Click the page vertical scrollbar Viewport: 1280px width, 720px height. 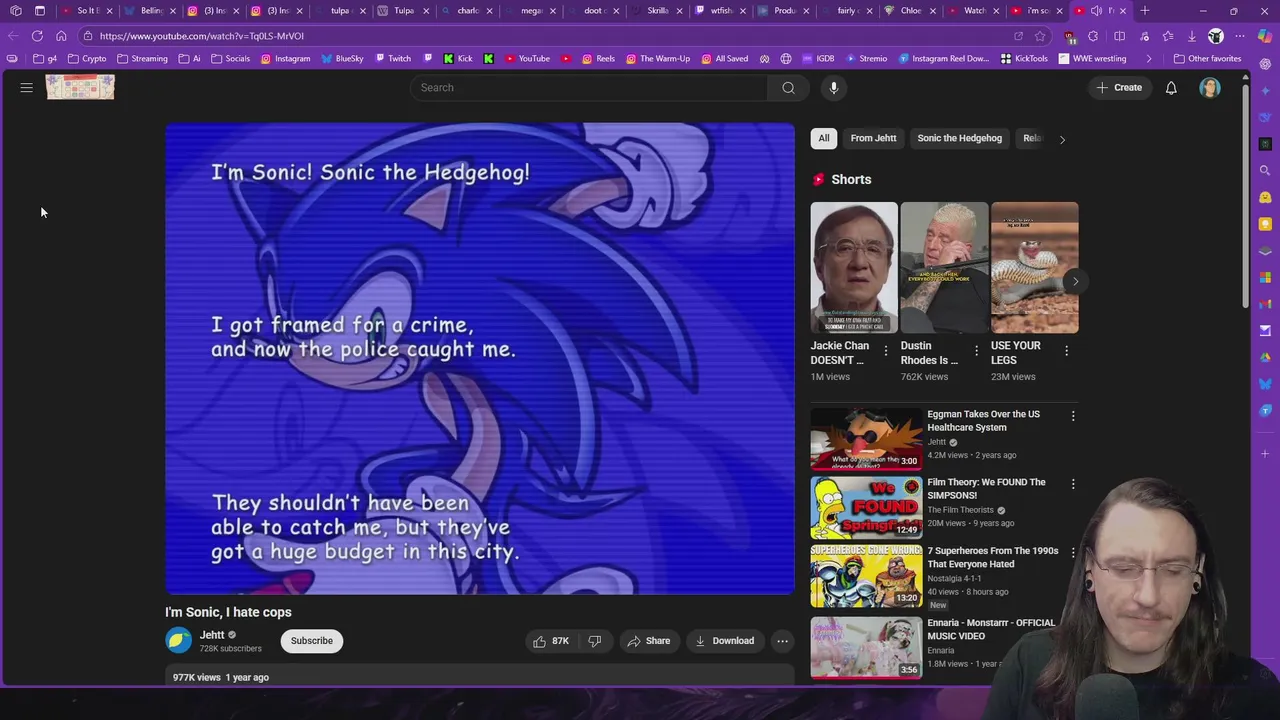[1245, 196]
